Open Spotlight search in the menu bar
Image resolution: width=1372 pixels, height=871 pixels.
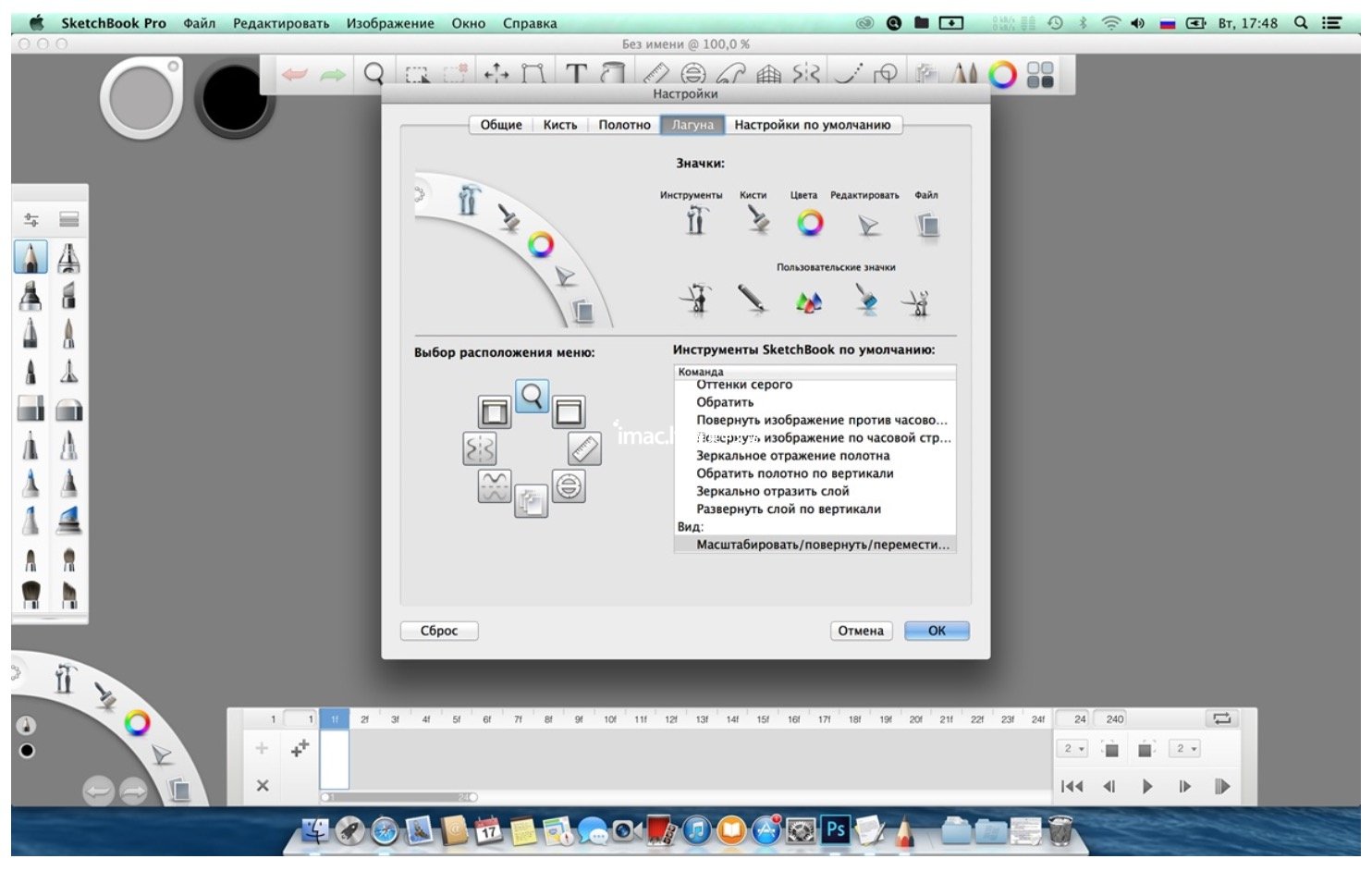(x=1301, y=23)
